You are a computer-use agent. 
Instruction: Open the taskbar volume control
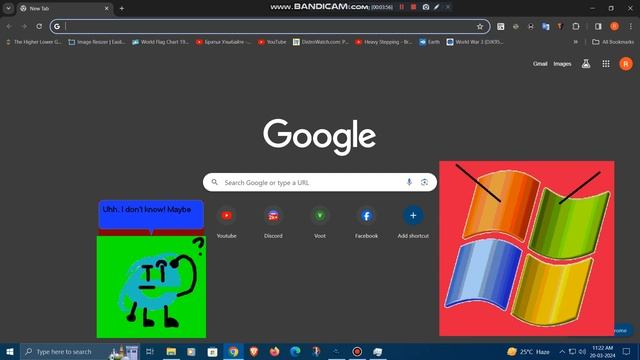tap(582, 351)
